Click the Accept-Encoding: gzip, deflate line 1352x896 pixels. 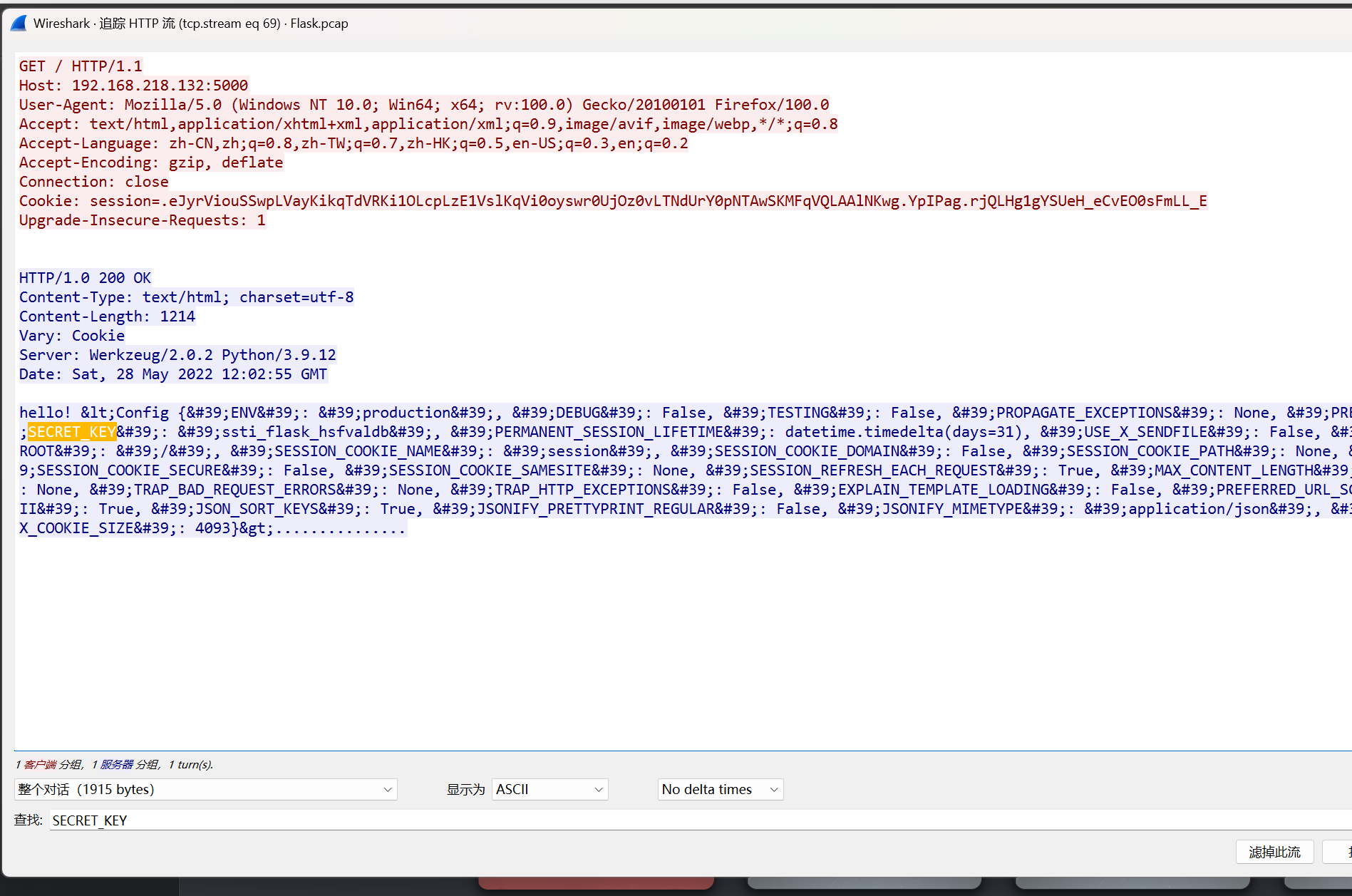pyautogui.click(x=150, y=163)
